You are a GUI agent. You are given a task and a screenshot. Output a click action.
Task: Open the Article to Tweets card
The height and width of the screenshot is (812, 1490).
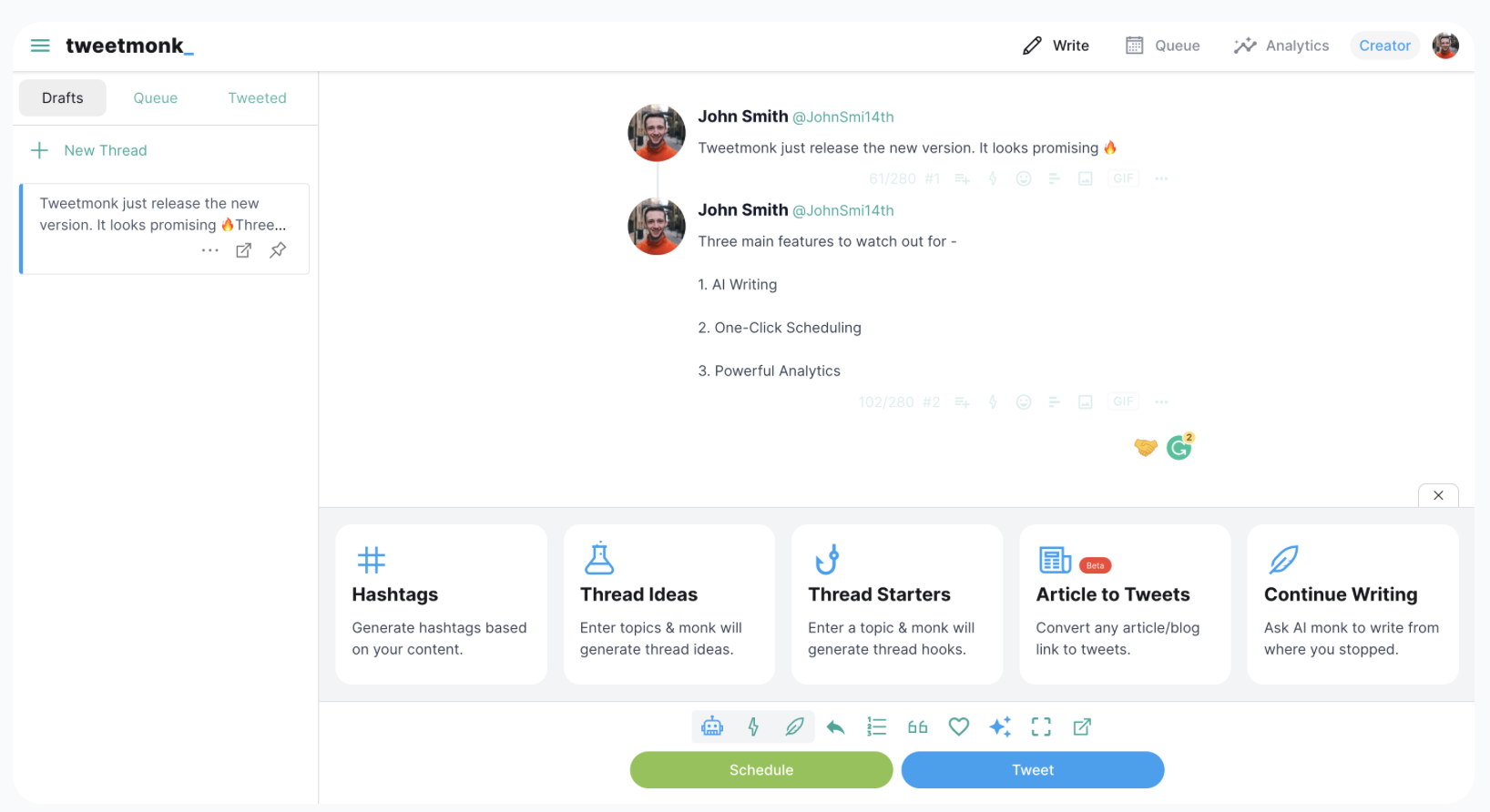tap(1125, 604)
